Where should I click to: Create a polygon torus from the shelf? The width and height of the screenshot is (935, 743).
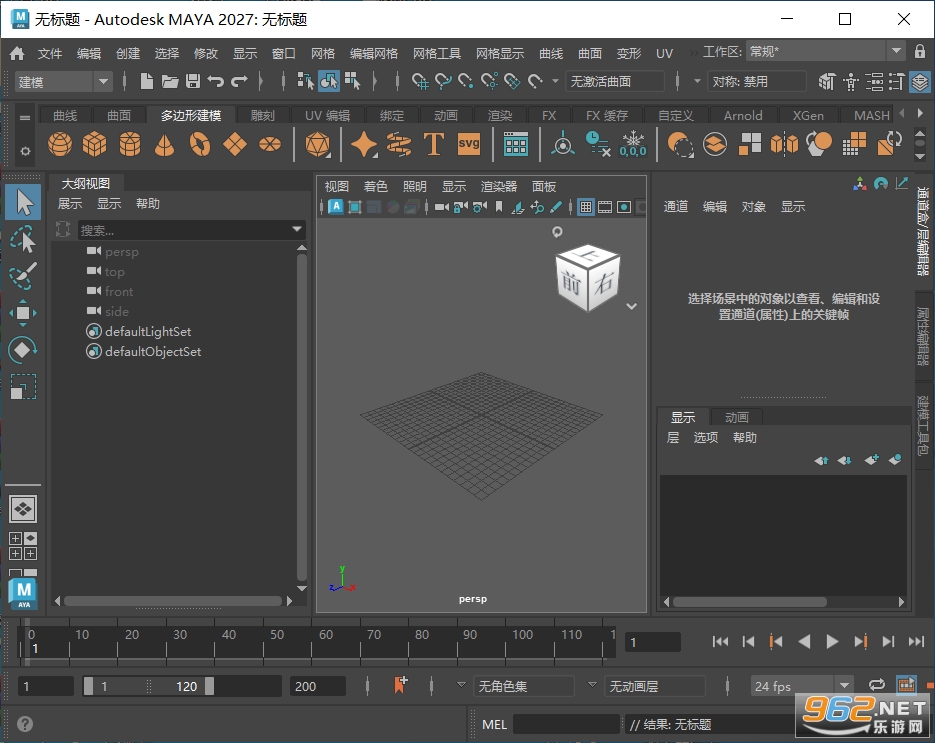[200, 144]
